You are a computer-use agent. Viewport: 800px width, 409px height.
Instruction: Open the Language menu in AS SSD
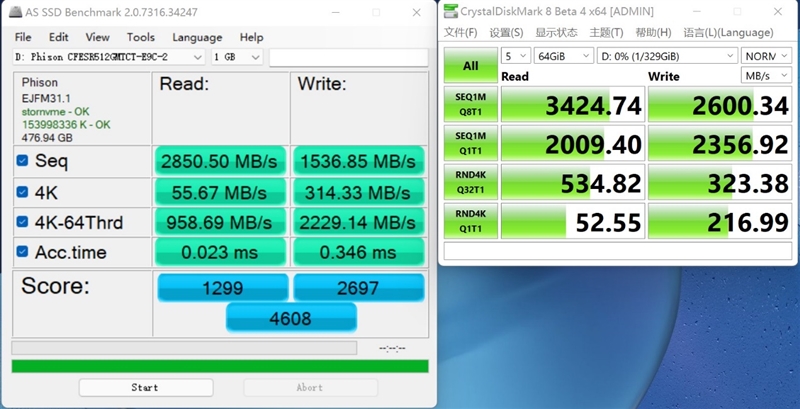197,37
